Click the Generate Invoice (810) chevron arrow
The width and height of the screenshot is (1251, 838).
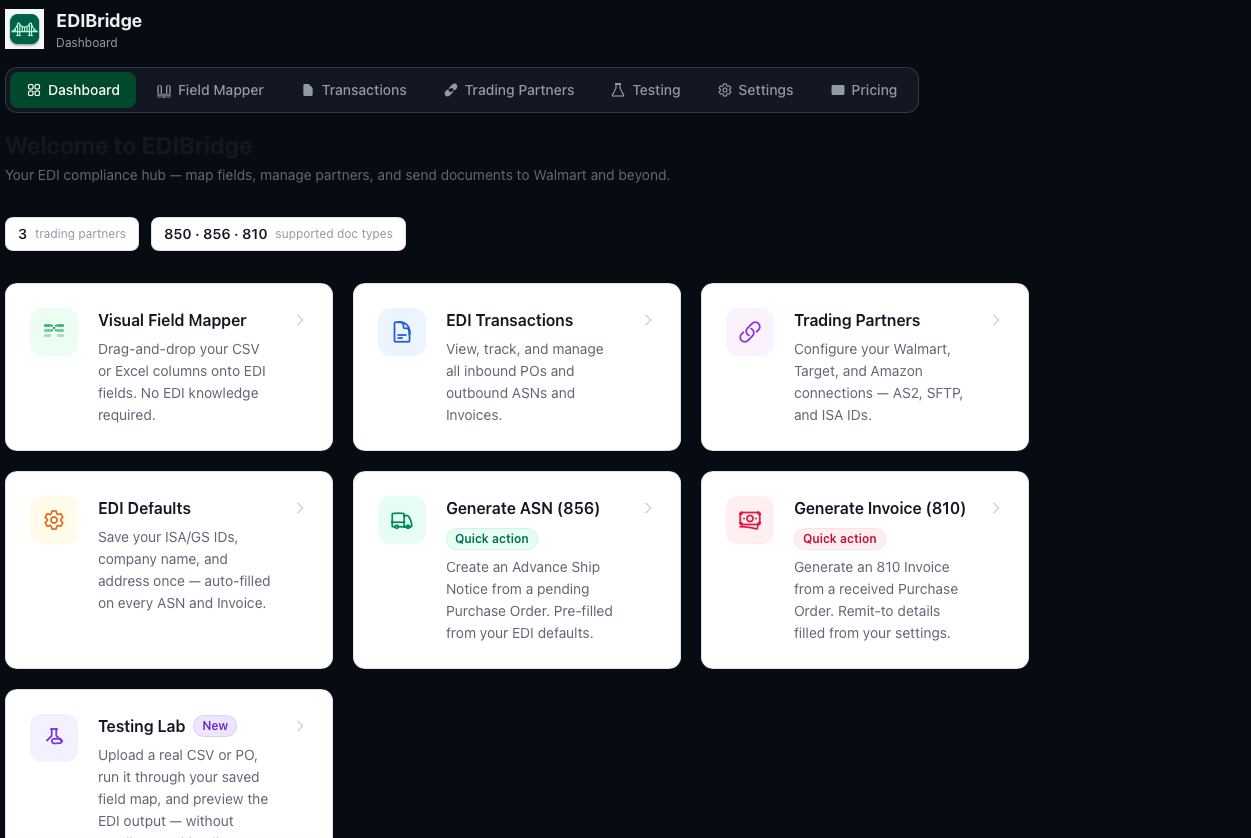pos(996,508)
